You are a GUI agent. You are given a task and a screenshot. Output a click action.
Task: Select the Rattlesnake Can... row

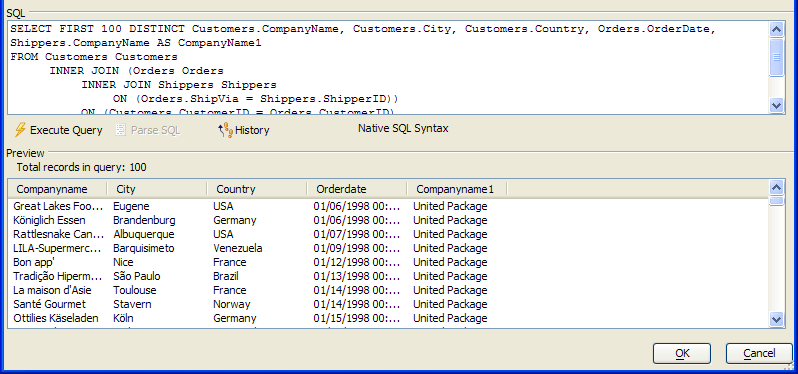pyautogui.click(x=388, y=235)
